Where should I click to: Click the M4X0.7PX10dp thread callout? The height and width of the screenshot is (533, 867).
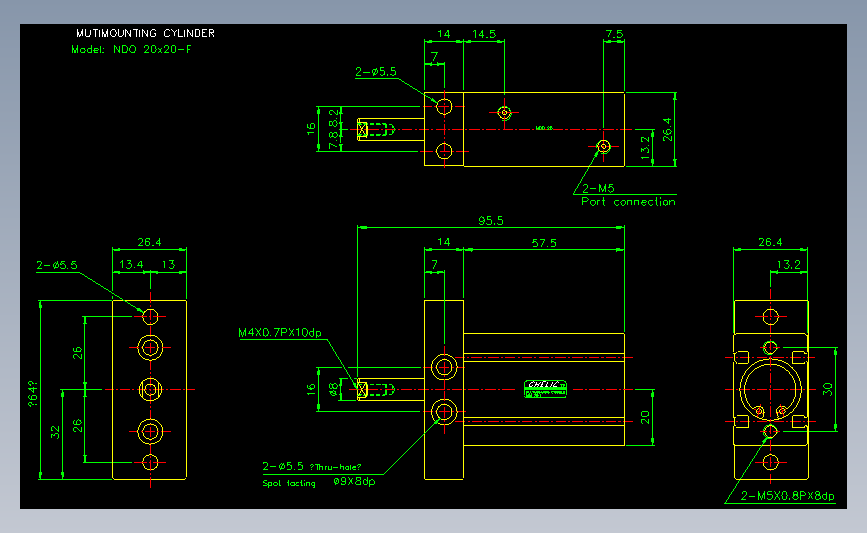pos(280,333)
